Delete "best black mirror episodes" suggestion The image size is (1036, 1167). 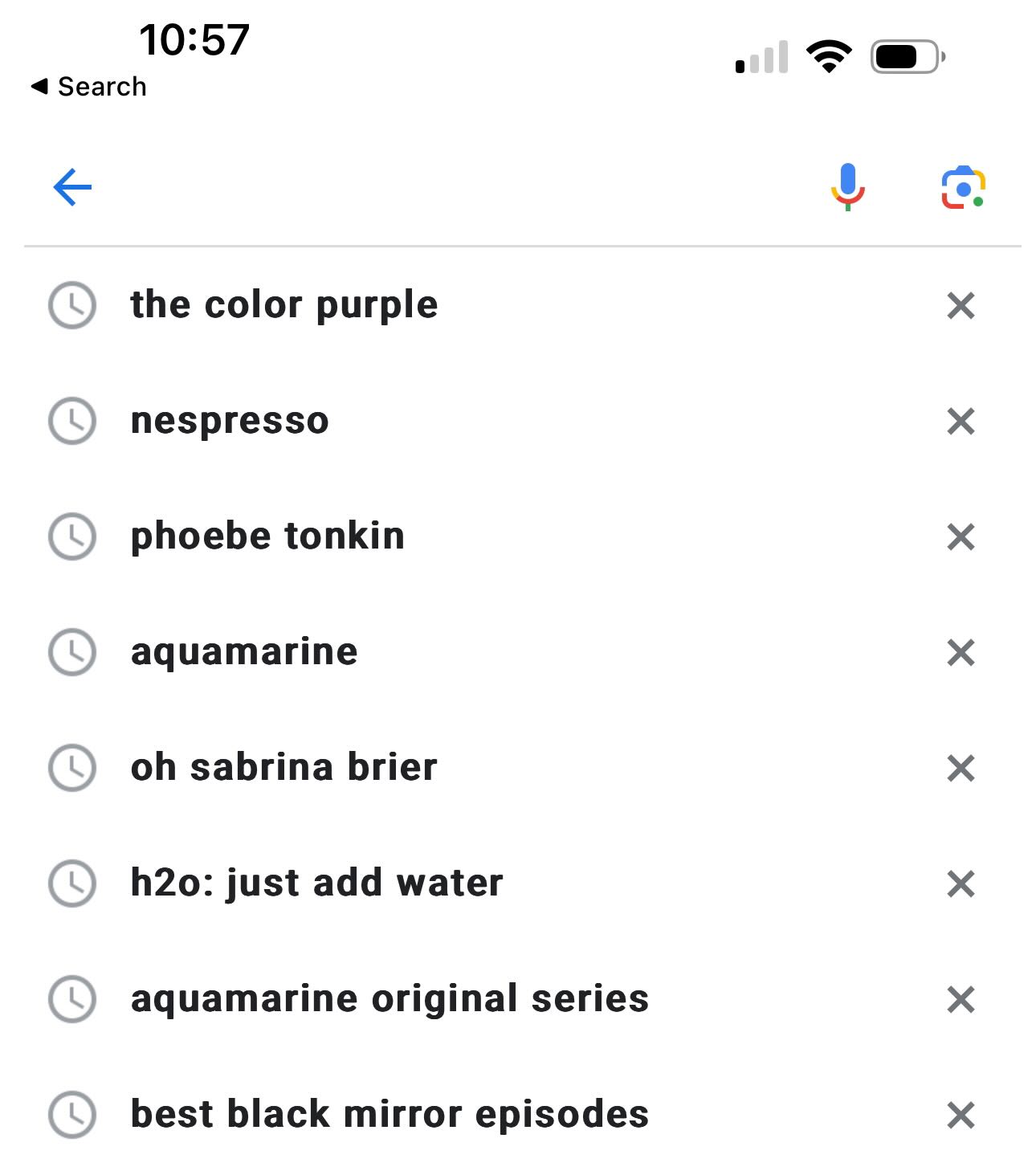pyautogui.click(x=961, y=1115)
